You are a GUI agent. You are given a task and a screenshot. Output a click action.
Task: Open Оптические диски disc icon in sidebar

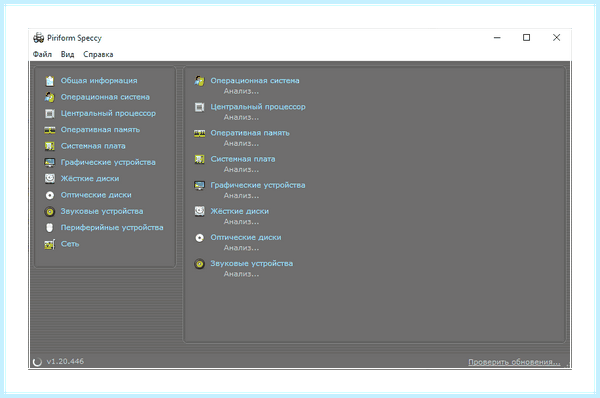tap(50, 195)
